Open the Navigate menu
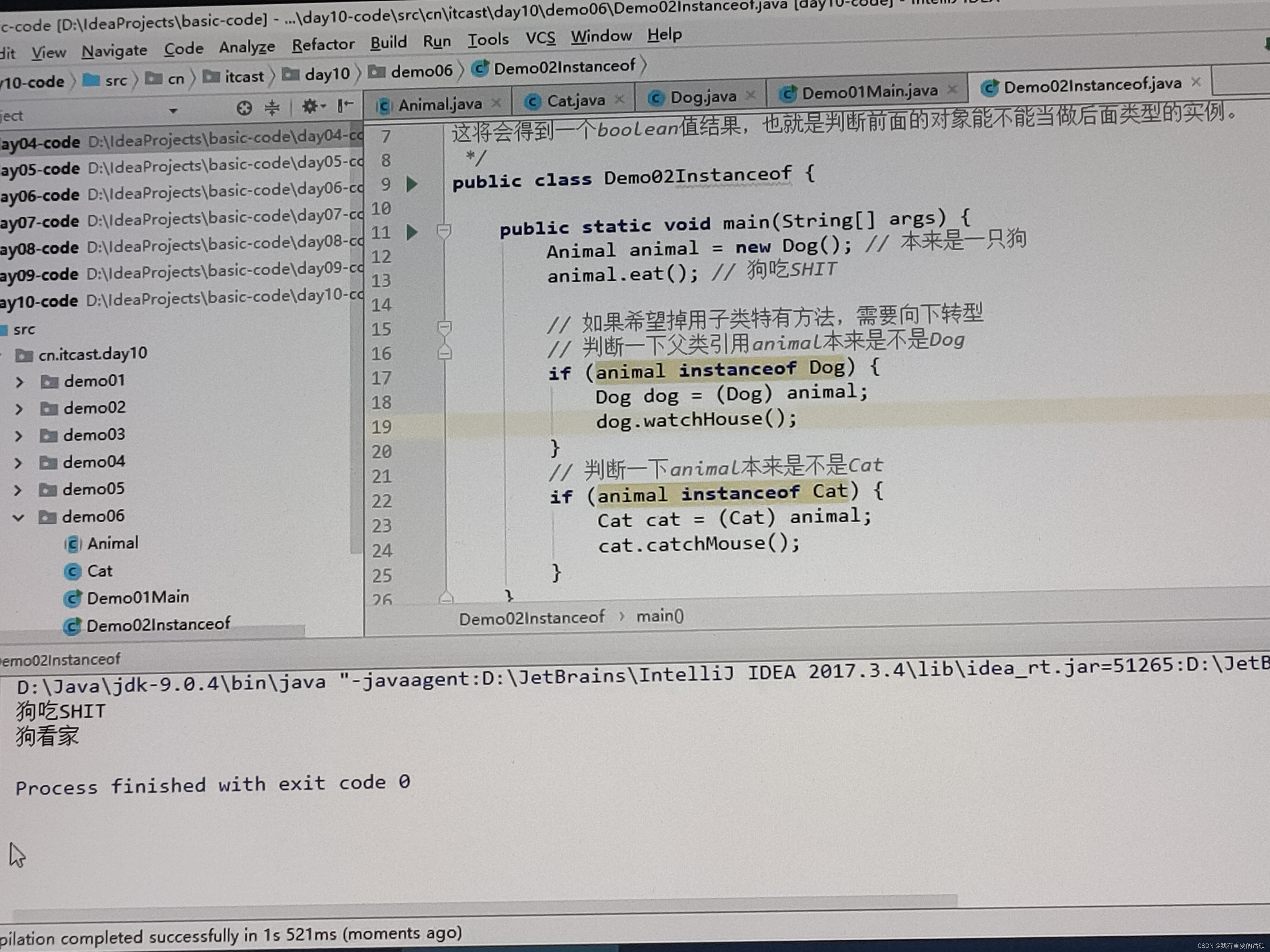This screenshot has height=952, width=1270. click(x=114, y=51)
